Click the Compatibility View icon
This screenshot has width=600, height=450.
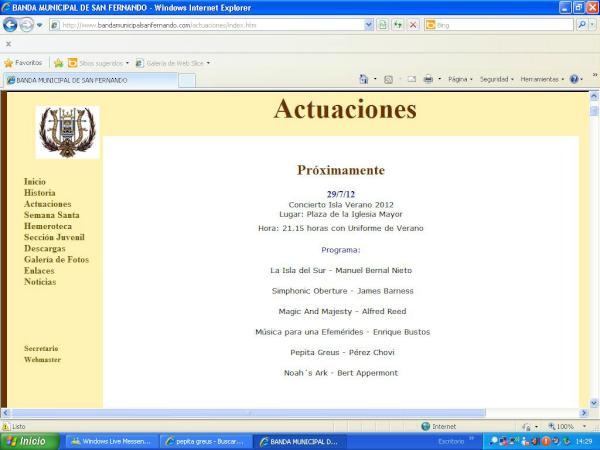[x=382, y=25]
